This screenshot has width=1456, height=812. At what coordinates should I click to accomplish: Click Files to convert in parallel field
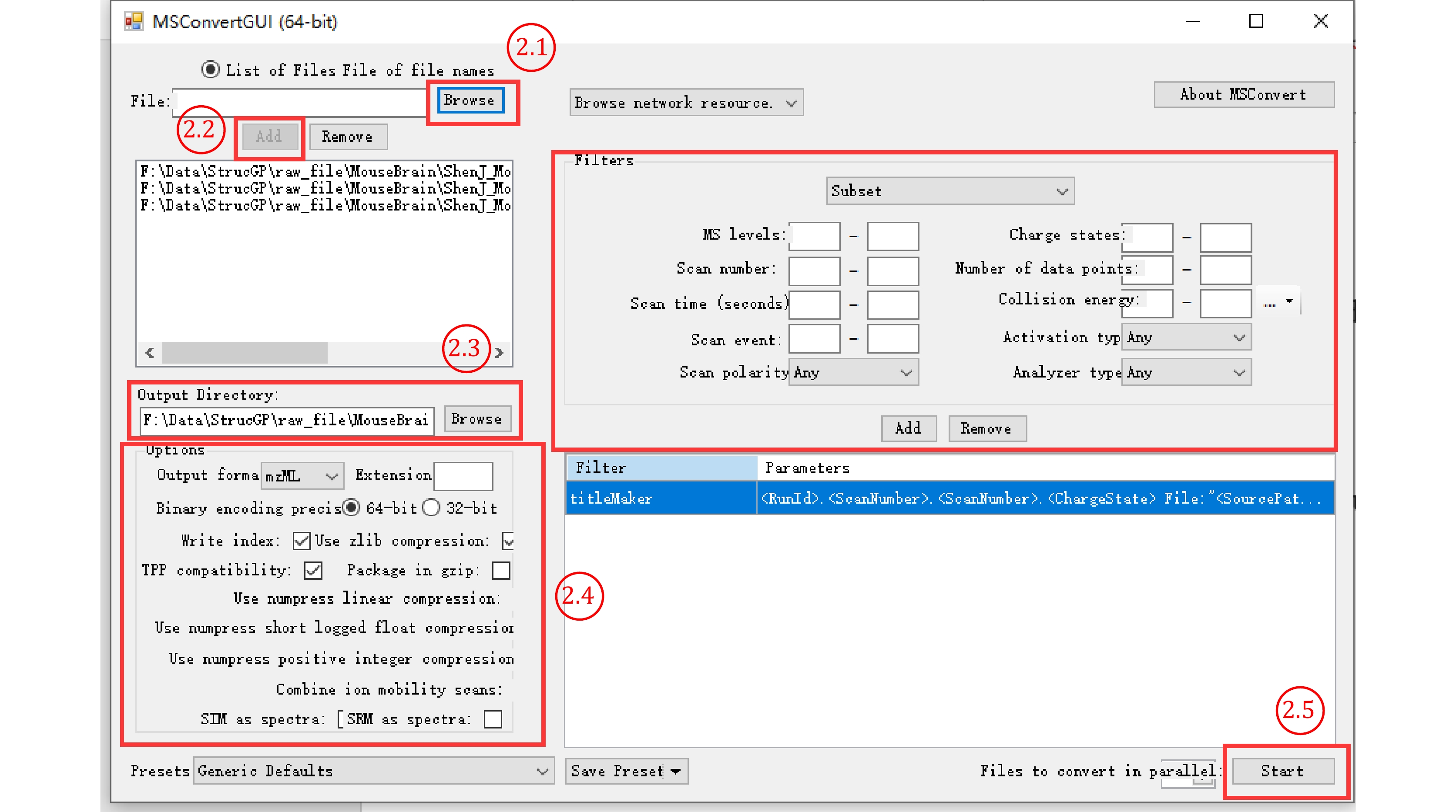click(x=1188, y=774)
